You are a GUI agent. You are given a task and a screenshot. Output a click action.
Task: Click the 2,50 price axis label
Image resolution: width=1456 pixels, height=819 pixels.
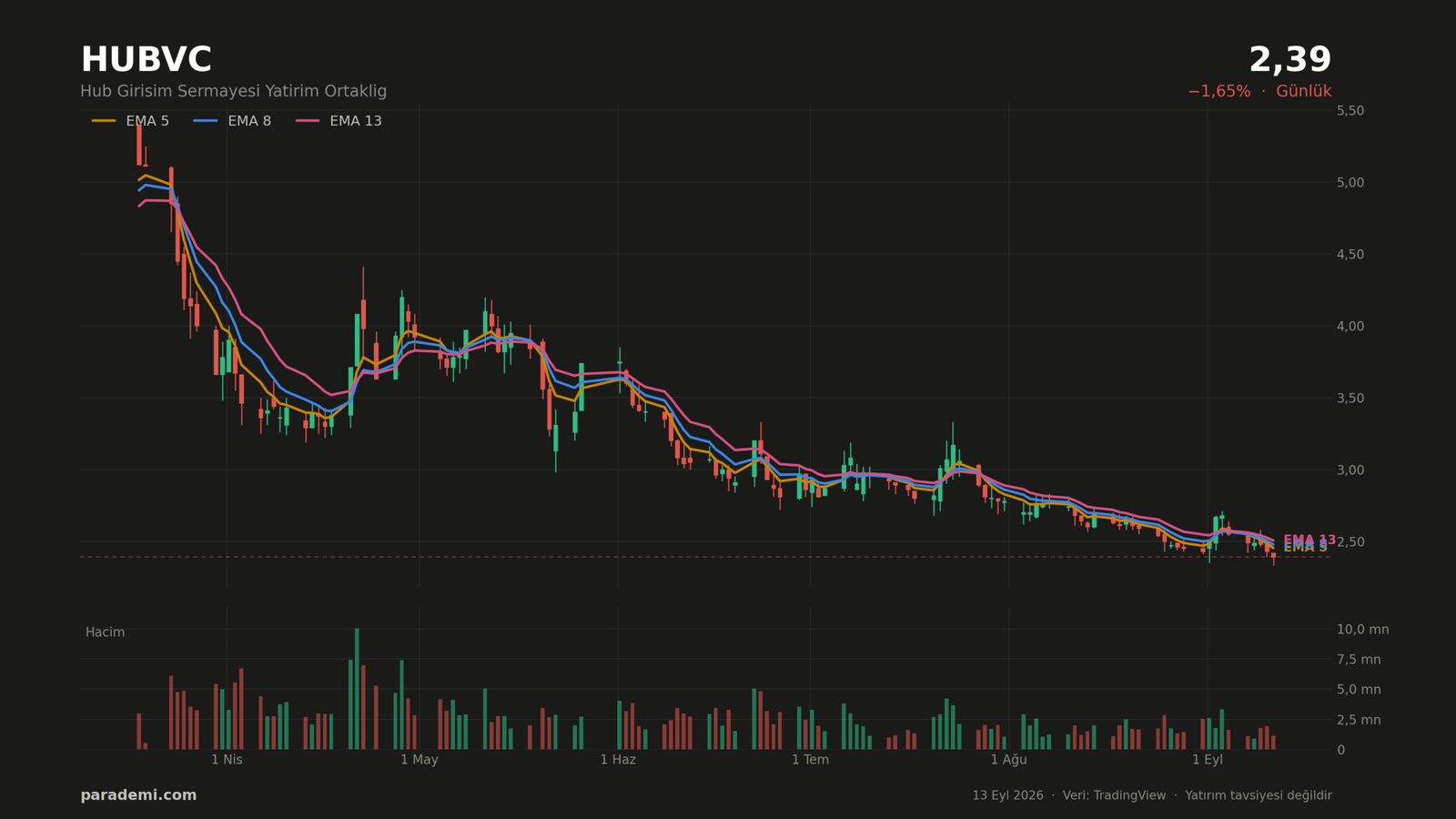coord(1350,541)
